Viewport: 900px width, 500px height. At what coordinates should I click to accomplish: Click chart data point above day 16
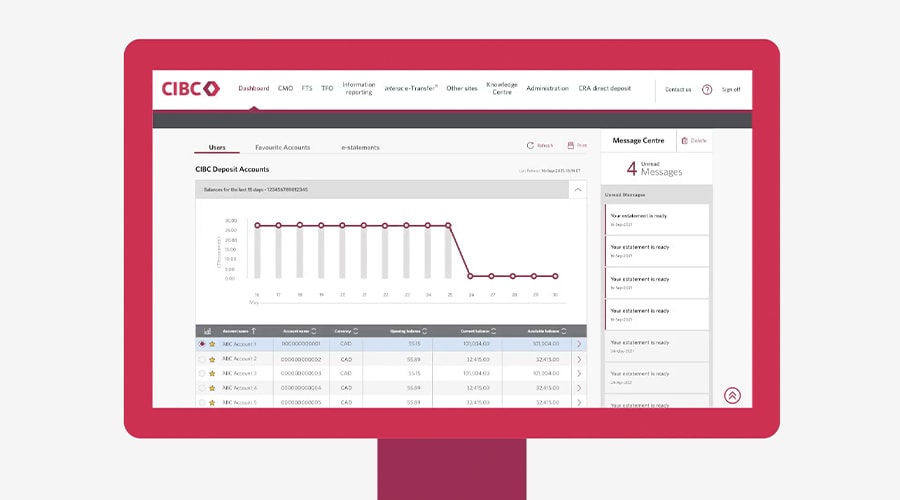257,226
